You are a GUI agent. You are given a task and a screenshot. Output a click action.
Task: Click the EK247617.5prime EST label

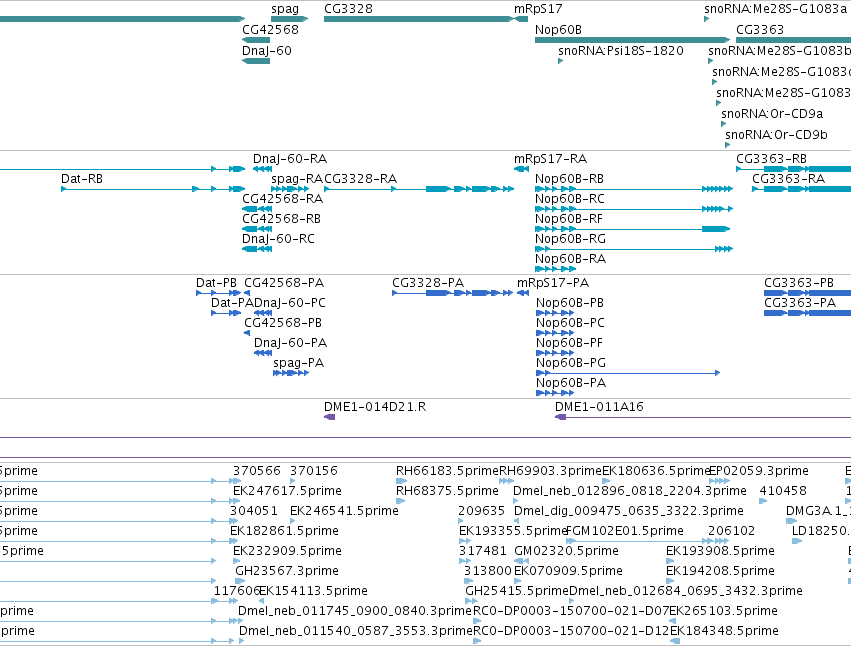click(x=287, y=491)
